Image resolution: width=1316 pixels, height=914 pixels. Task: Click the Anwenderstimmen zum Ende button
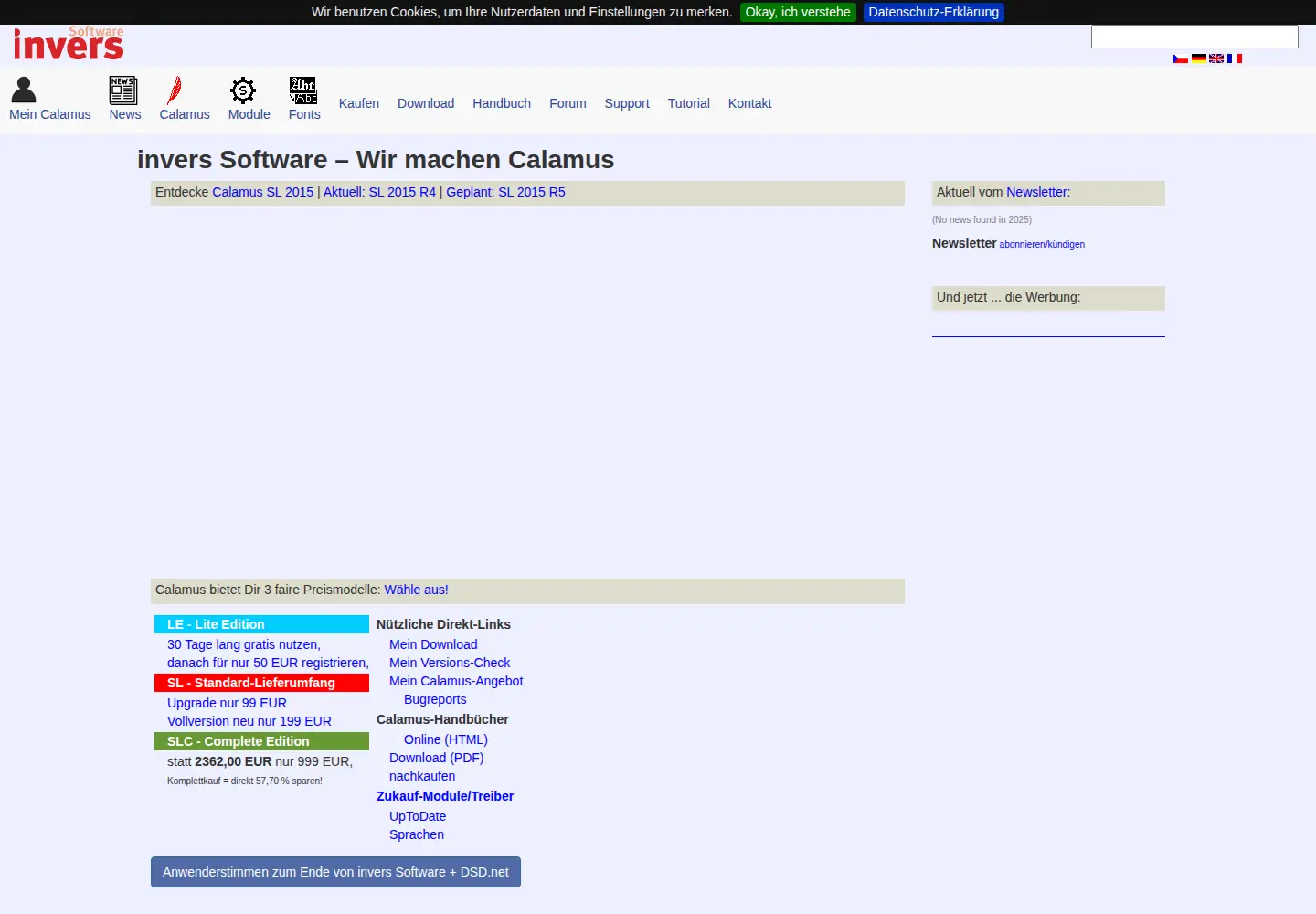335,872
